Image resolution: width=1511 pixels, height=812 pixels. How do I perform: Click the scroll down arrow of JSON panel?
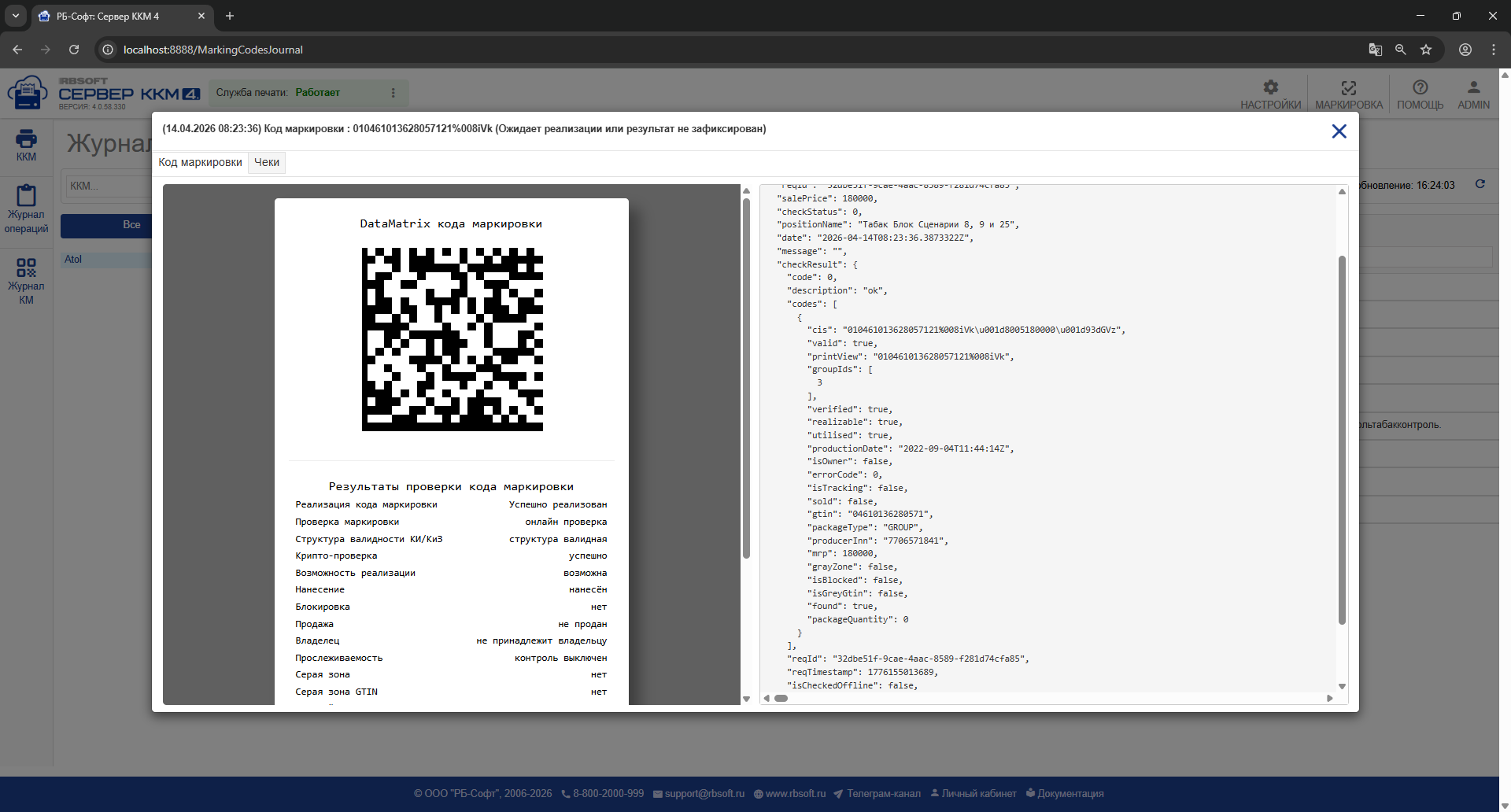point(1342,687)
